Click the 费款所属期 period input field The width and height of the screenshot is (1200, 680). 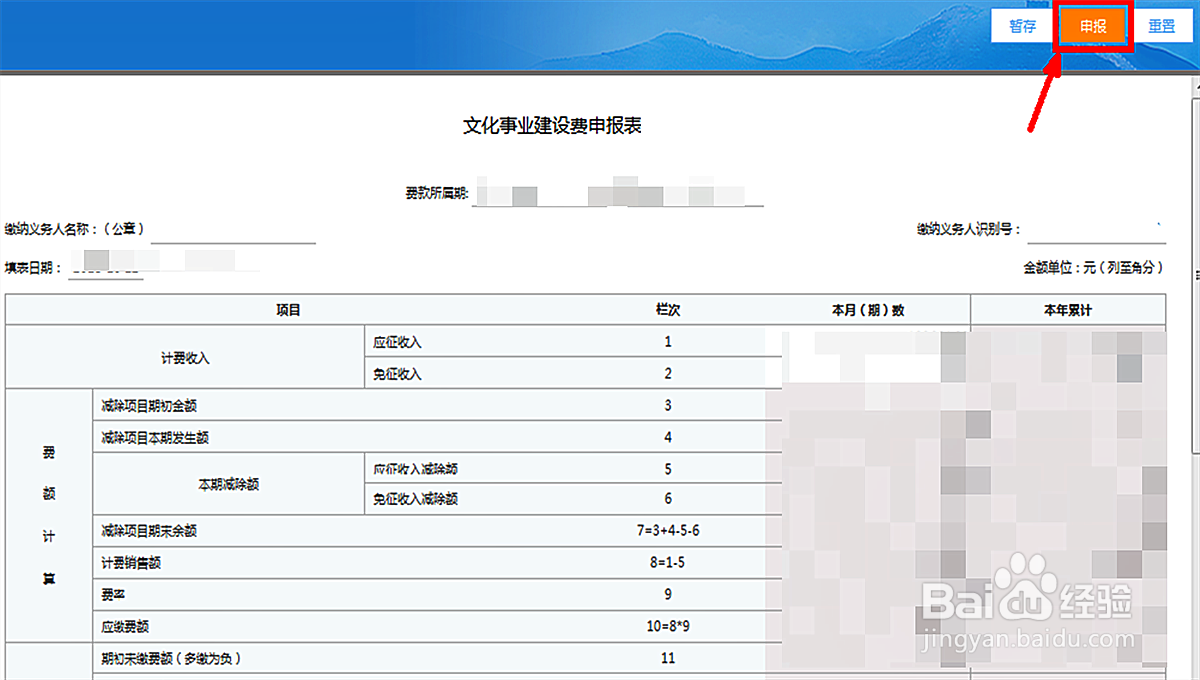[620, 193]
